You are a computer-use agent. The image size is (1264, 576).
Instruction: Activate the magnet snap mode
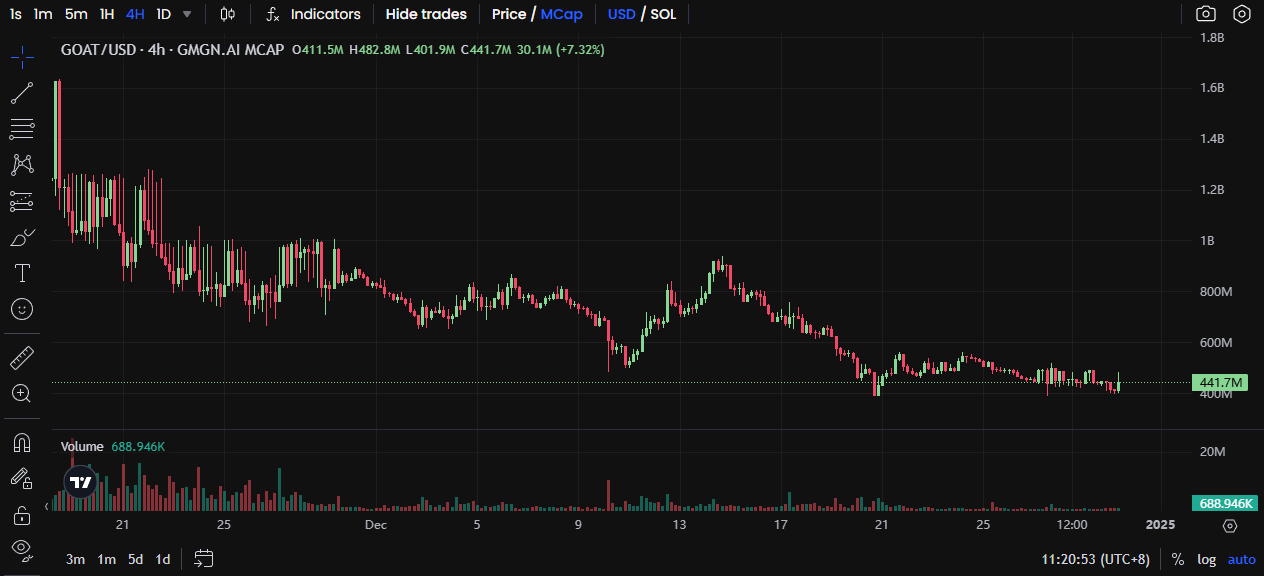pos(22,442)
